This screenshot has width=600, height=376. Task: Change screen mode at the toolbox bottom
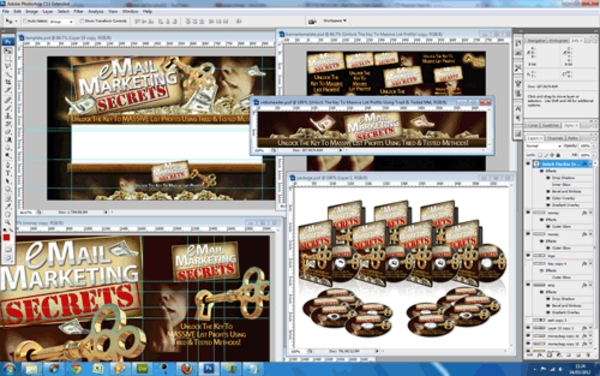[x=8, y=259]
